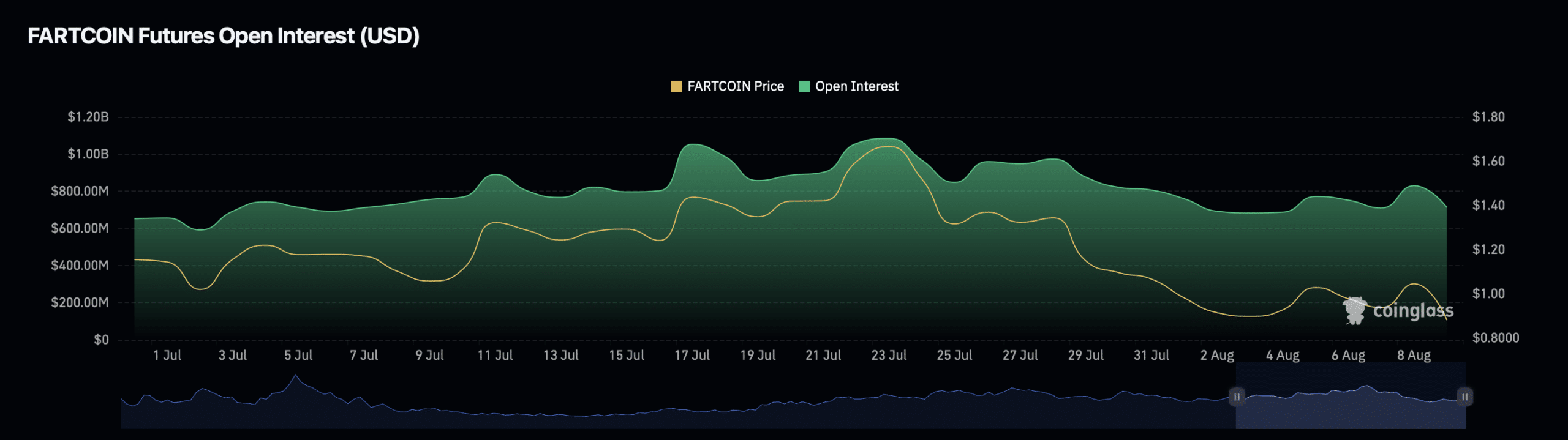Click the $600.00M left axis label
The height and width of the screenshot is (440, 1568).
point(80,228)
